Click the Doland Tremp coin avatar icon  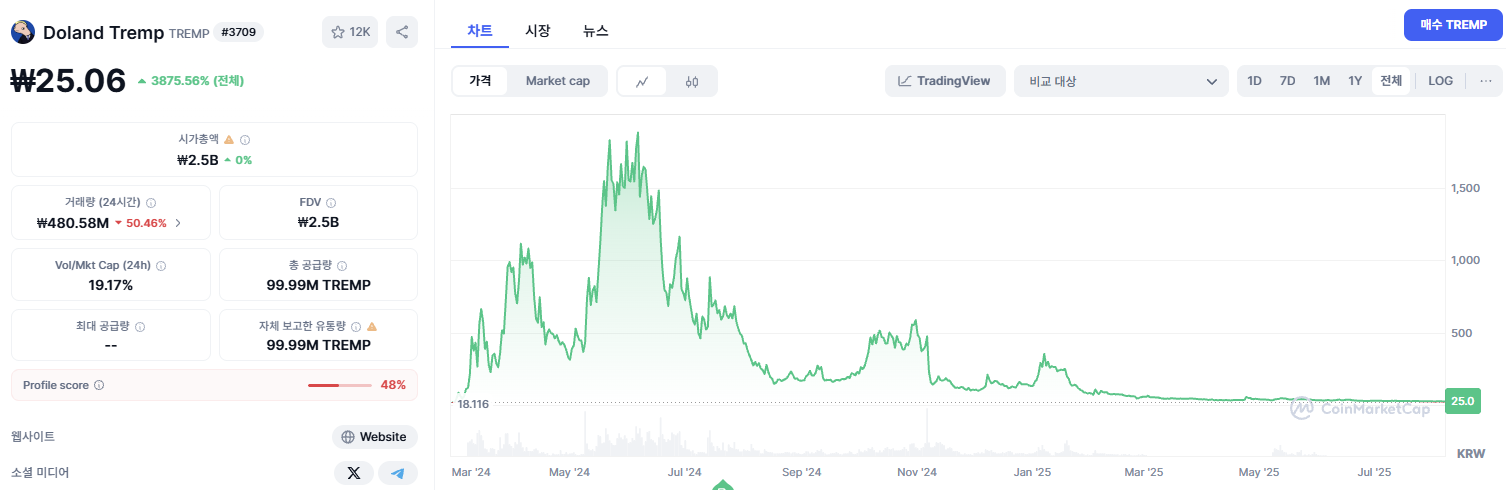pyautogui.click(x=22, y=32)
